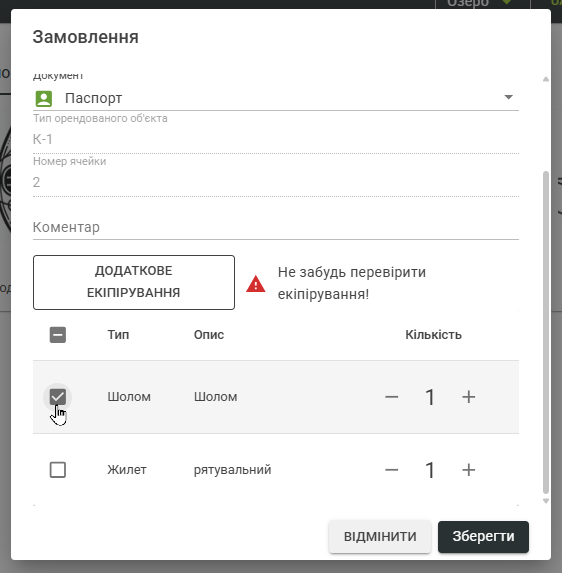Check the Жилет row checkbox
This screenshot has height=573, width=562.
coord(58,470)
